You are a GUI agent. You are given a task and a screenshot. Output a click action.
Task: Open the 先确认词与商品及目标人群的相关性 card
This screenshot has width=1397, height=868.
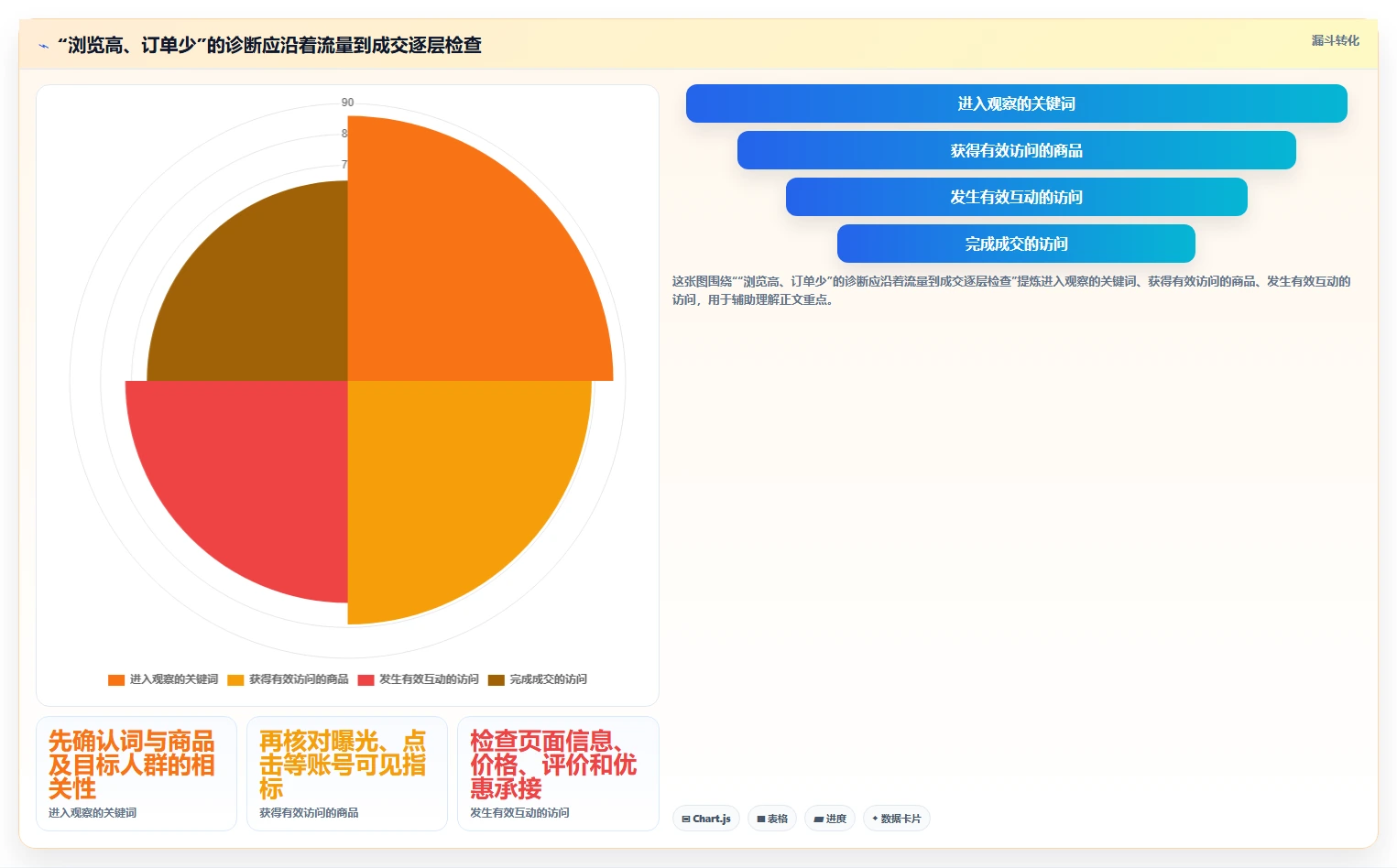pyautogui.click(x=136, y=774)
